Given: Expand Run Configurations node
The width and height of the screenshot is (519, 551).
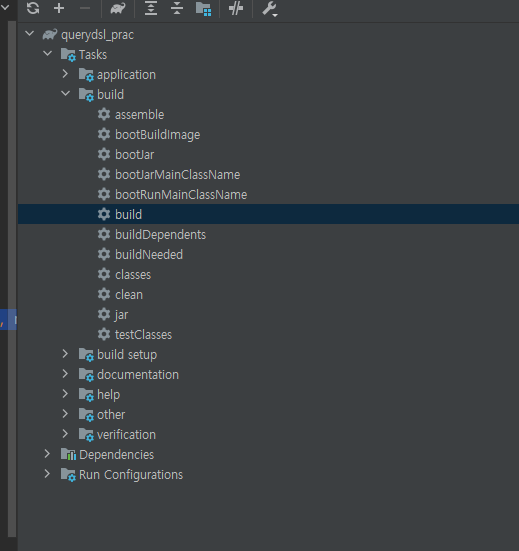Looking at the screenshot, I should 47,474.
